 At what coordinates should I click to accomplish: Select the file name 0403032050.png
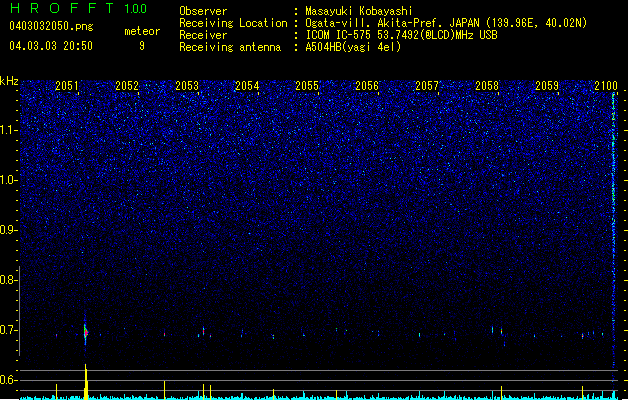click(x=51, y=26)
